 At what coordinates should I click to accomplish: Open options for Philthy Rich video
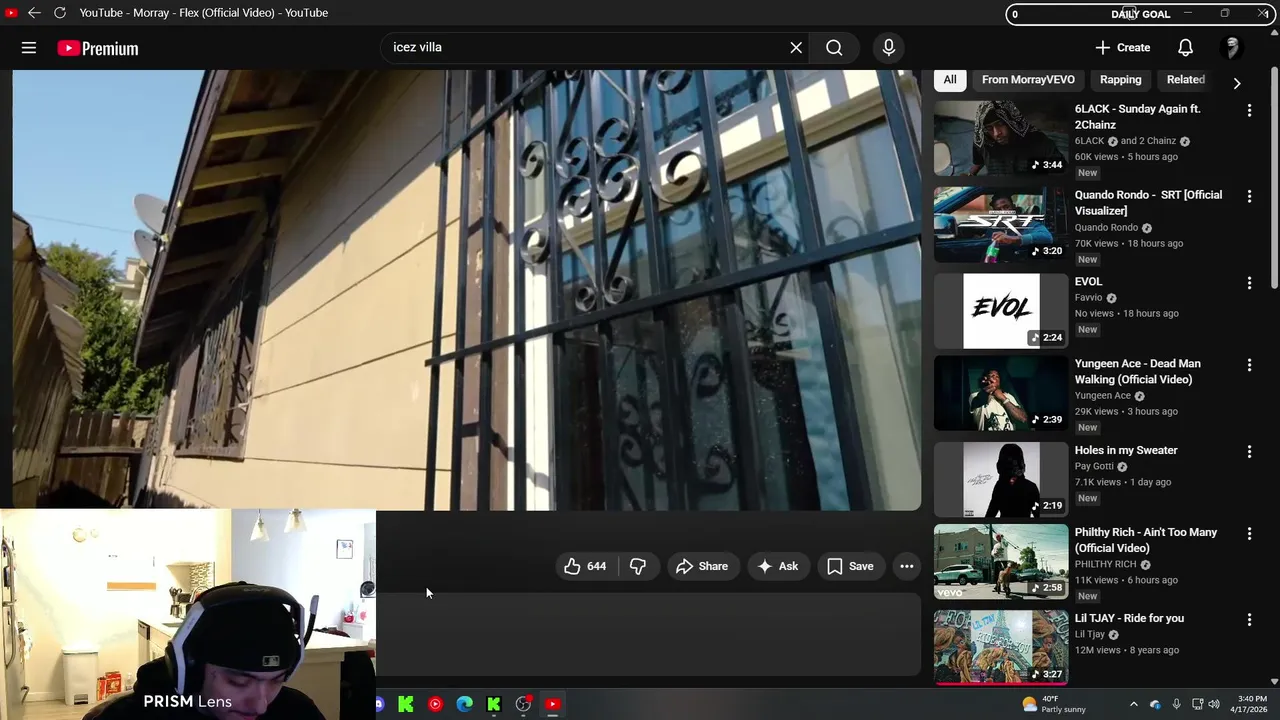tap(1249, 534)
